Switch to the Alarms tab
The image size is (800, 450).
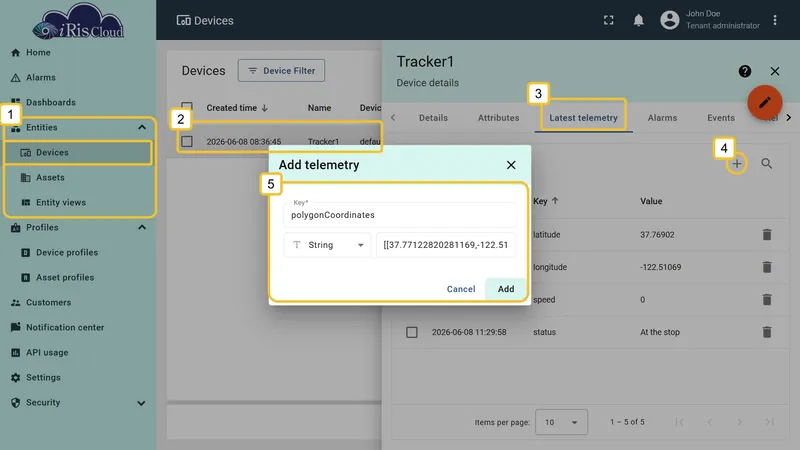point(662,118)
